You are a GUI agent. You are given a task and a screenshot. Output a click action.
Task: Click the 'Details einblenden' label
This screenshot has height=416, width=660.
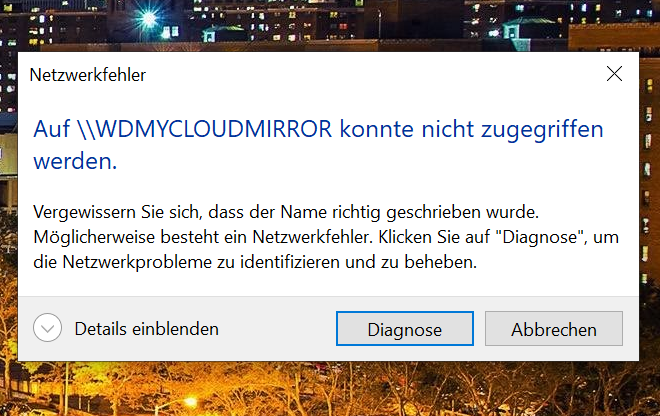click(146, 329)
